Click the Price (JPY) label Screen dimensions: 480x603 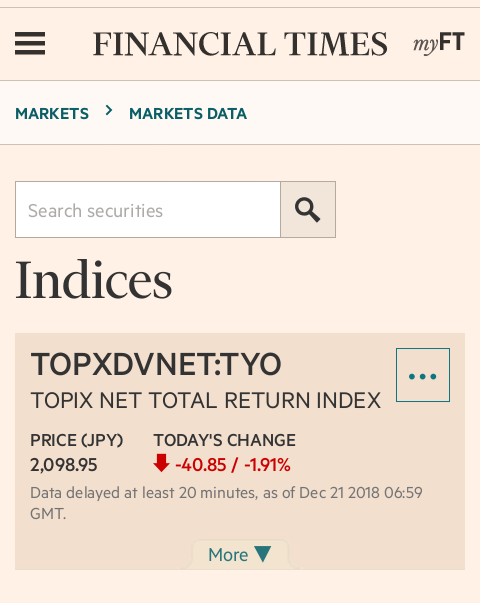coord(77,440)
